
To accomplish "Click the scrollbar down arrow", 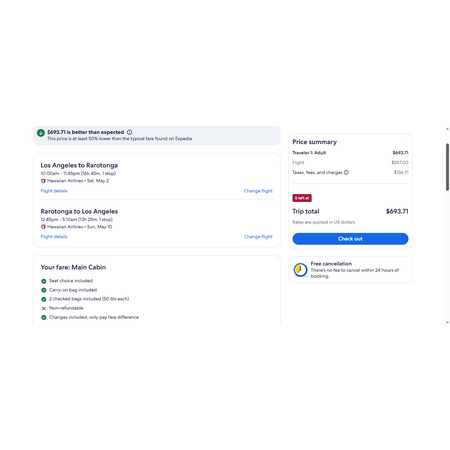I will coord(447,322).
